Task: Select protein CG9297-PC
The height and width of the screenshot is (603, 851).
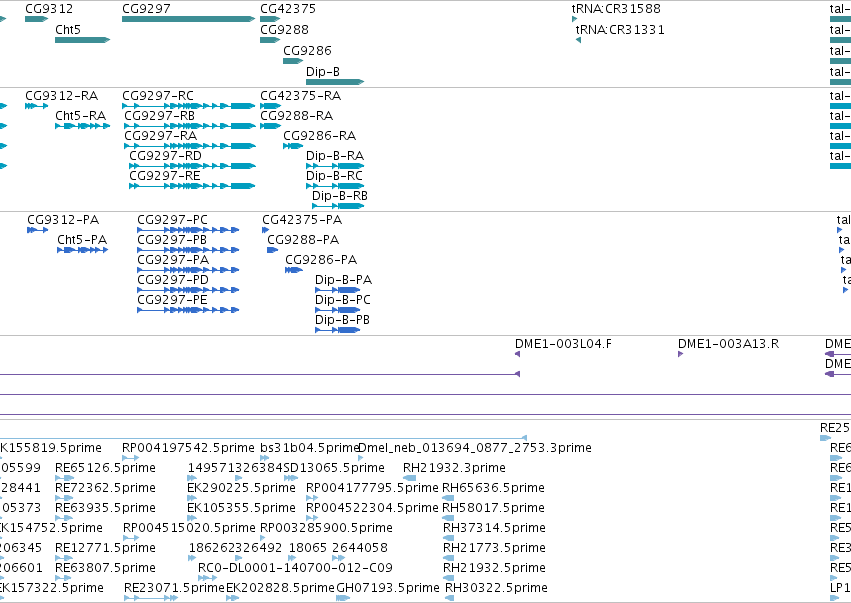Action: point(188,230)
